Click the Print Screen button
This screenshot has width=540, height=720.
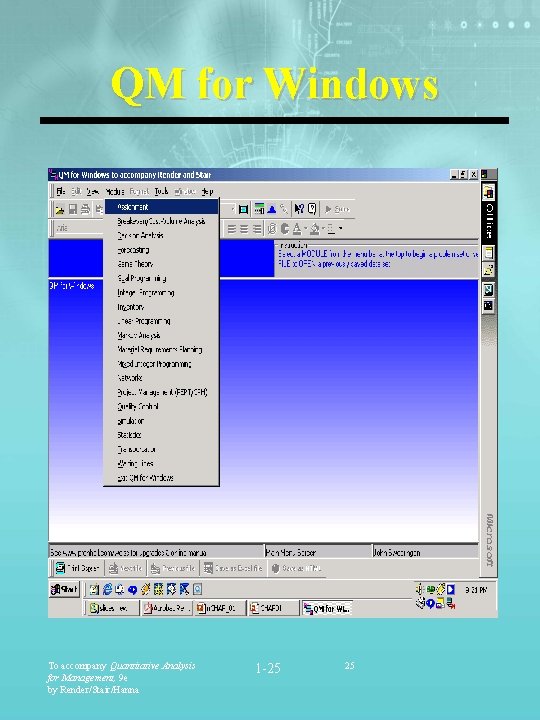click(x=77, y=568)
